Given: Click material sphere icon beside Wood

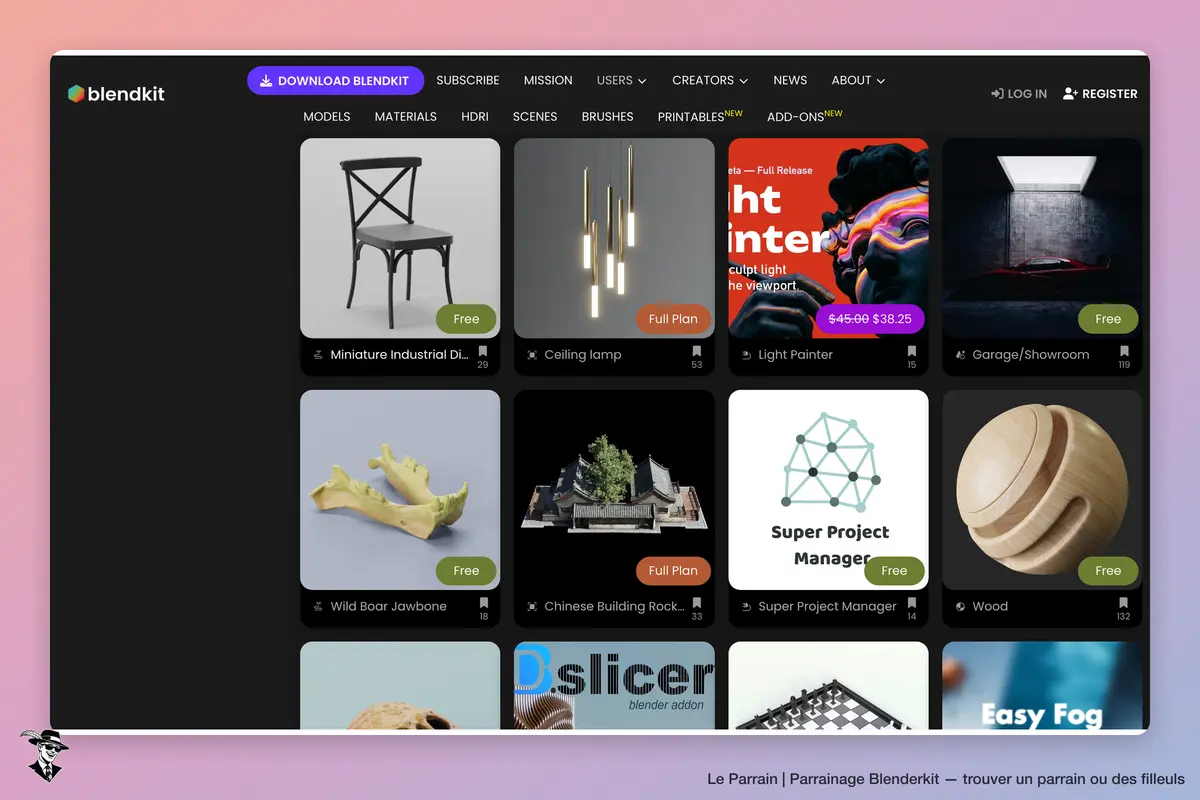Looking at the screenshot, I should coord(960,606).
